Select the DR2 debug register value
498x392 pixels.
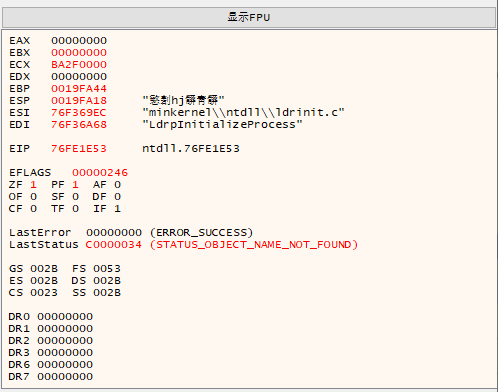[x=65, y=341]
